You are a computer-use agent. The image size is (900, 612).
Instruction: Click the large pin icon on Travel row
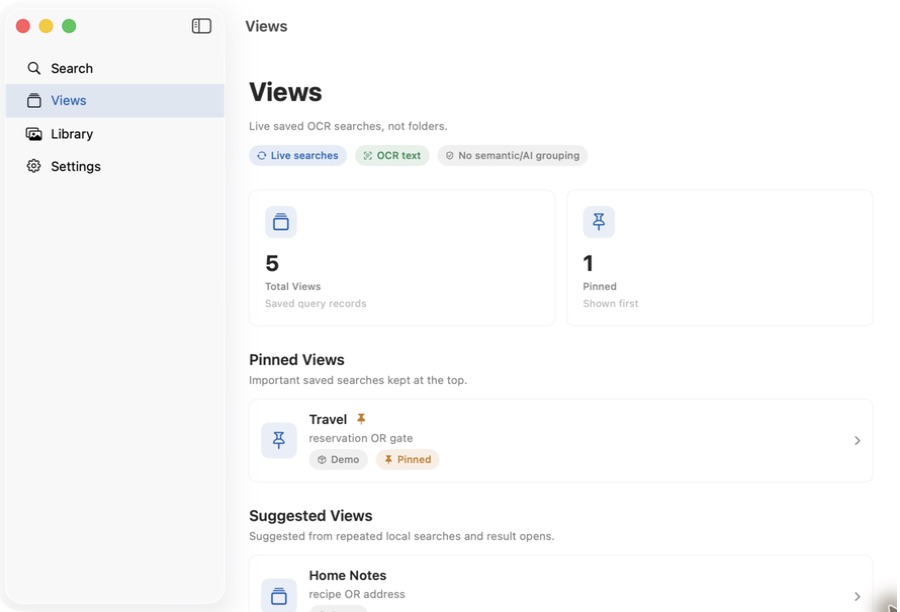click(279, 440)
